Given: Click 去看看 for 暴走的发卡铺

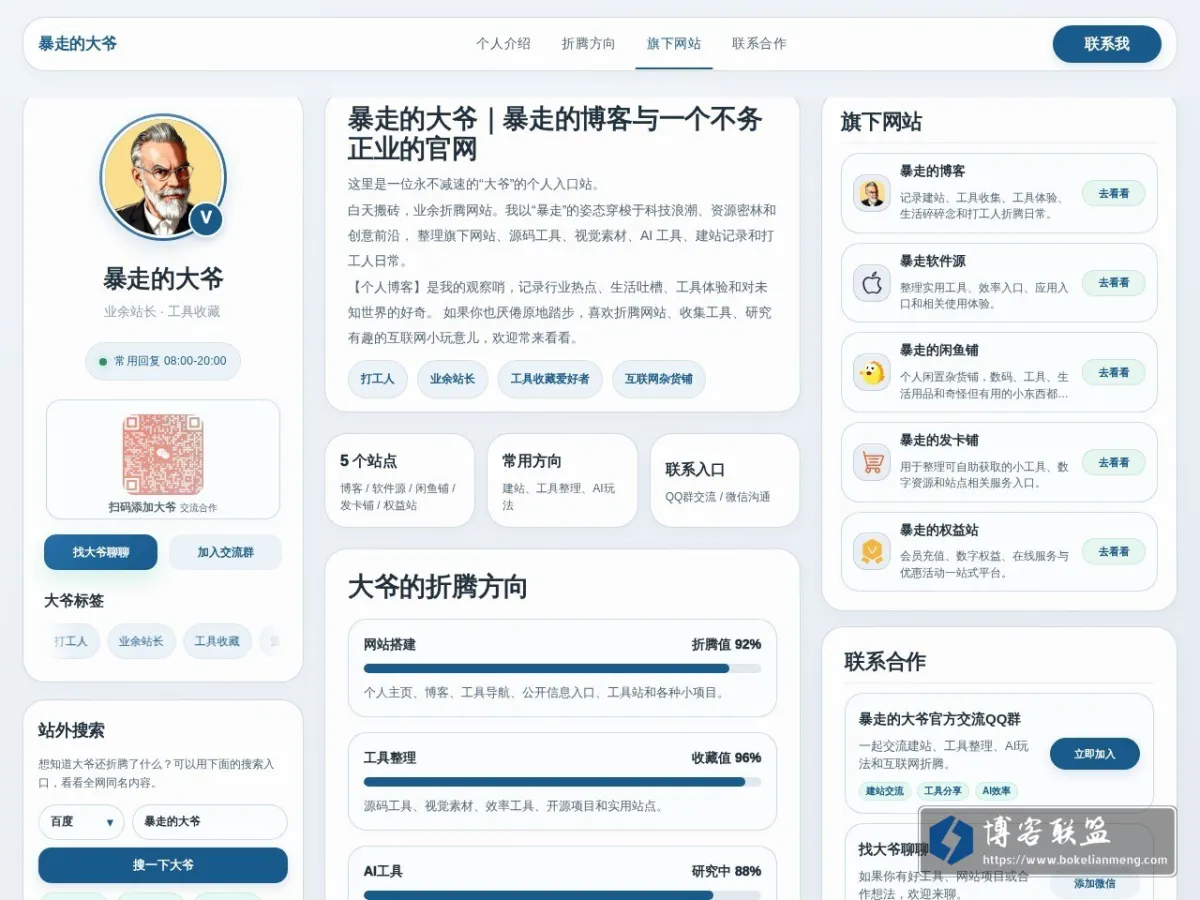Looking at the screenshot, I should tap(1114, 462).
